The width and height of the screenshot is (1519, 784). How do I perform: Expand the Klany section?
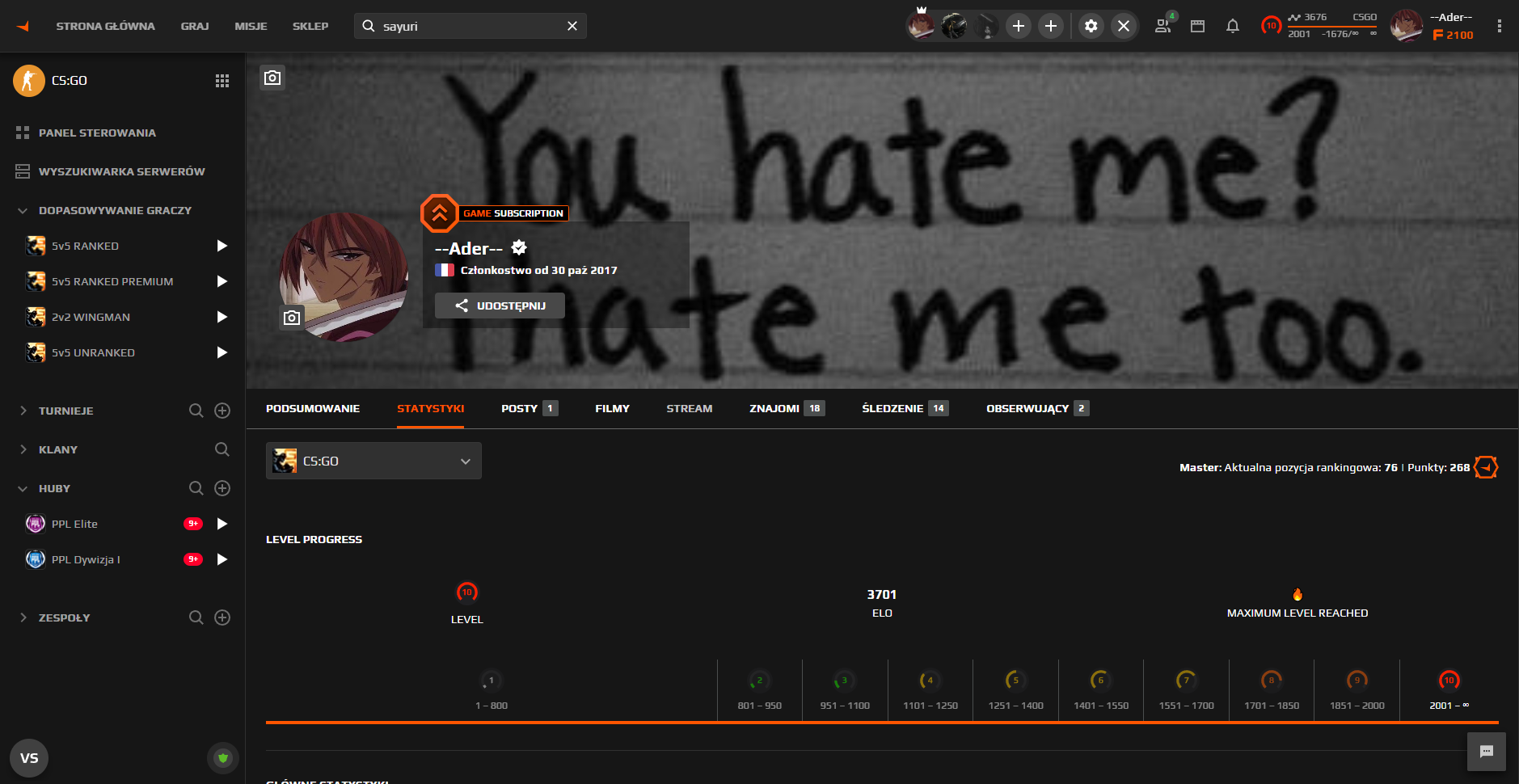pyautogui.click(x=23, y=449)
